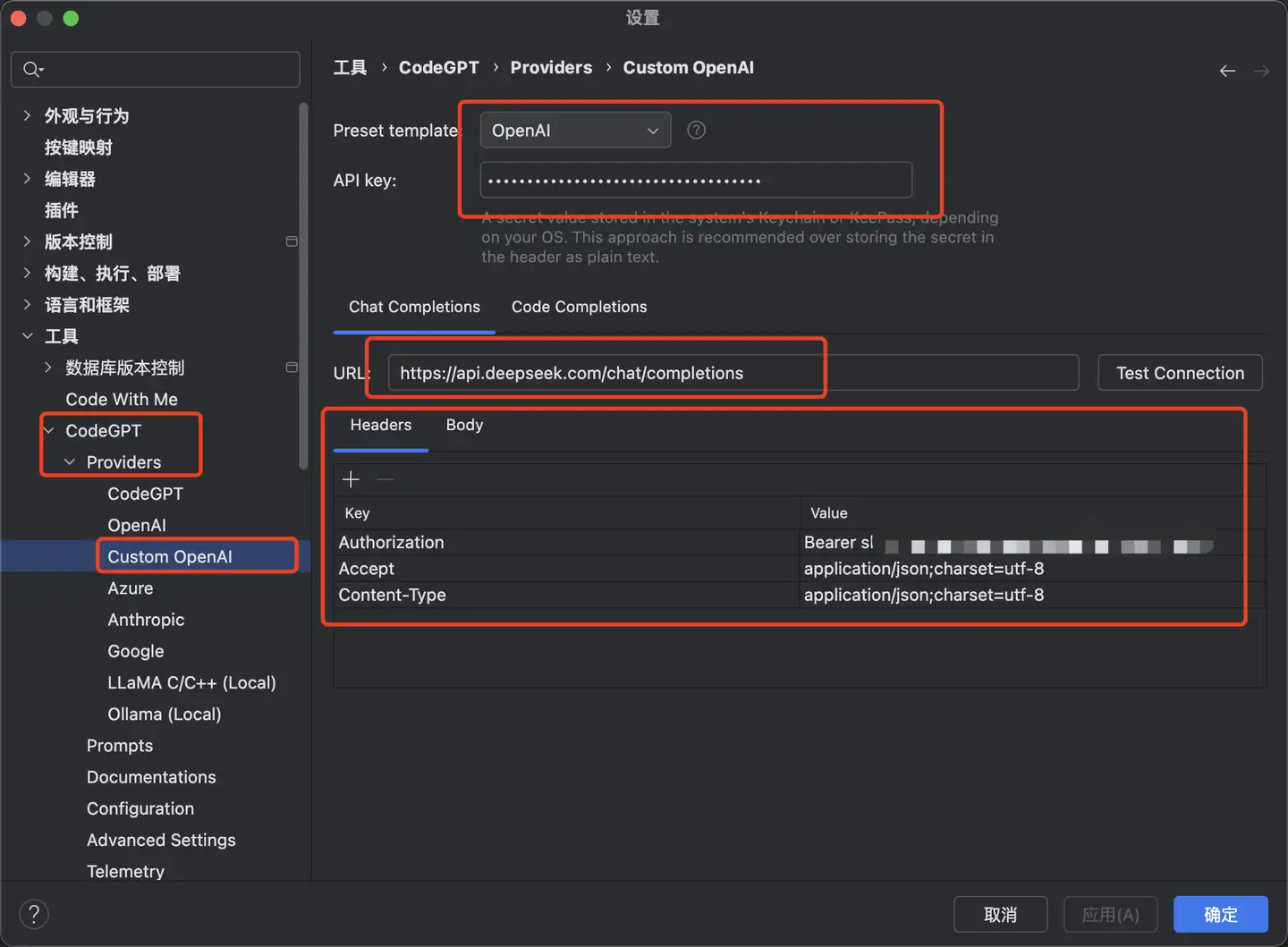
Task: Click 工具 in the breadcrumb
Action: [x=350, y=68]
